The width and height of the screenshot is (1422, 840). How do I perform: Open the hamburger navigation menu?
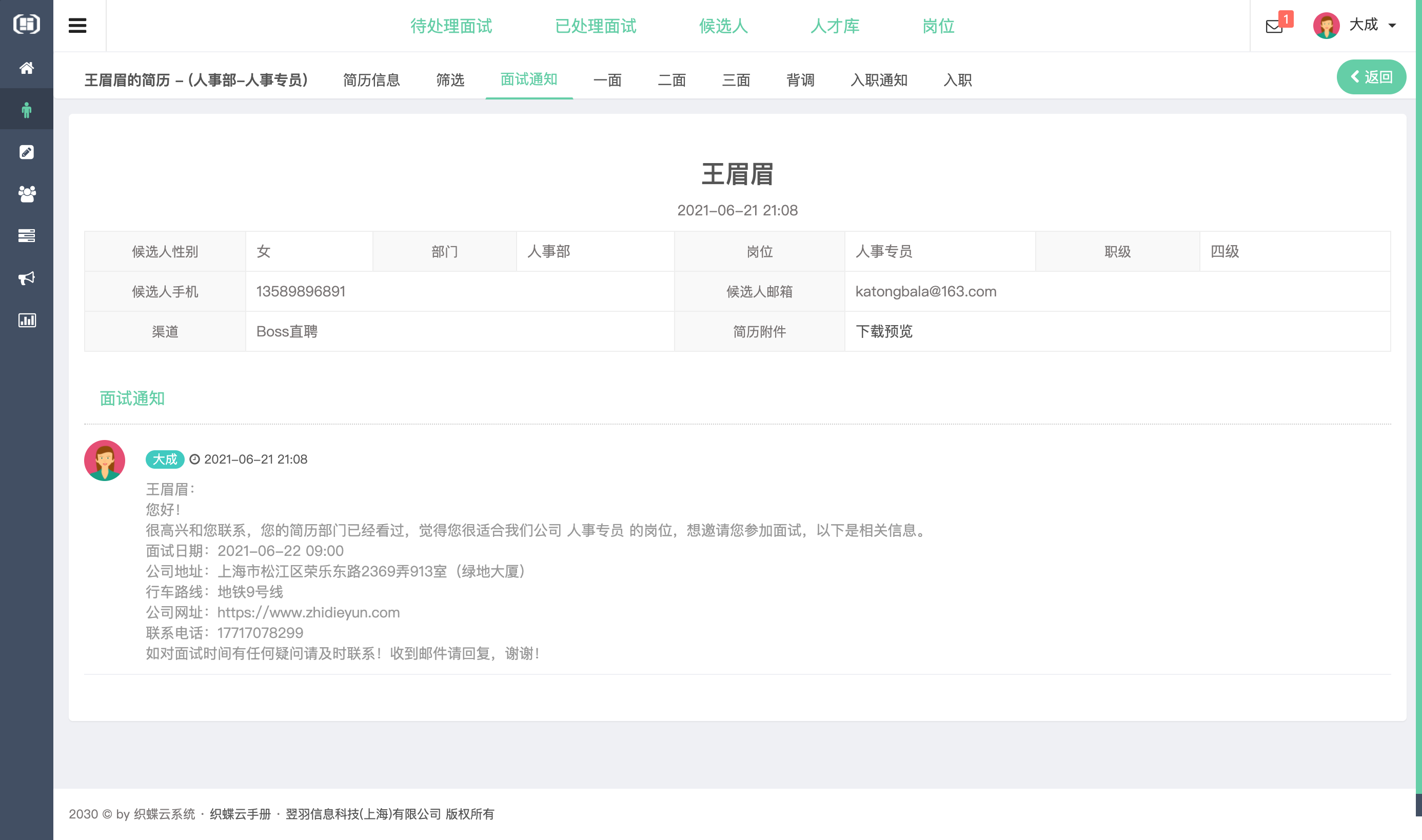78,26
